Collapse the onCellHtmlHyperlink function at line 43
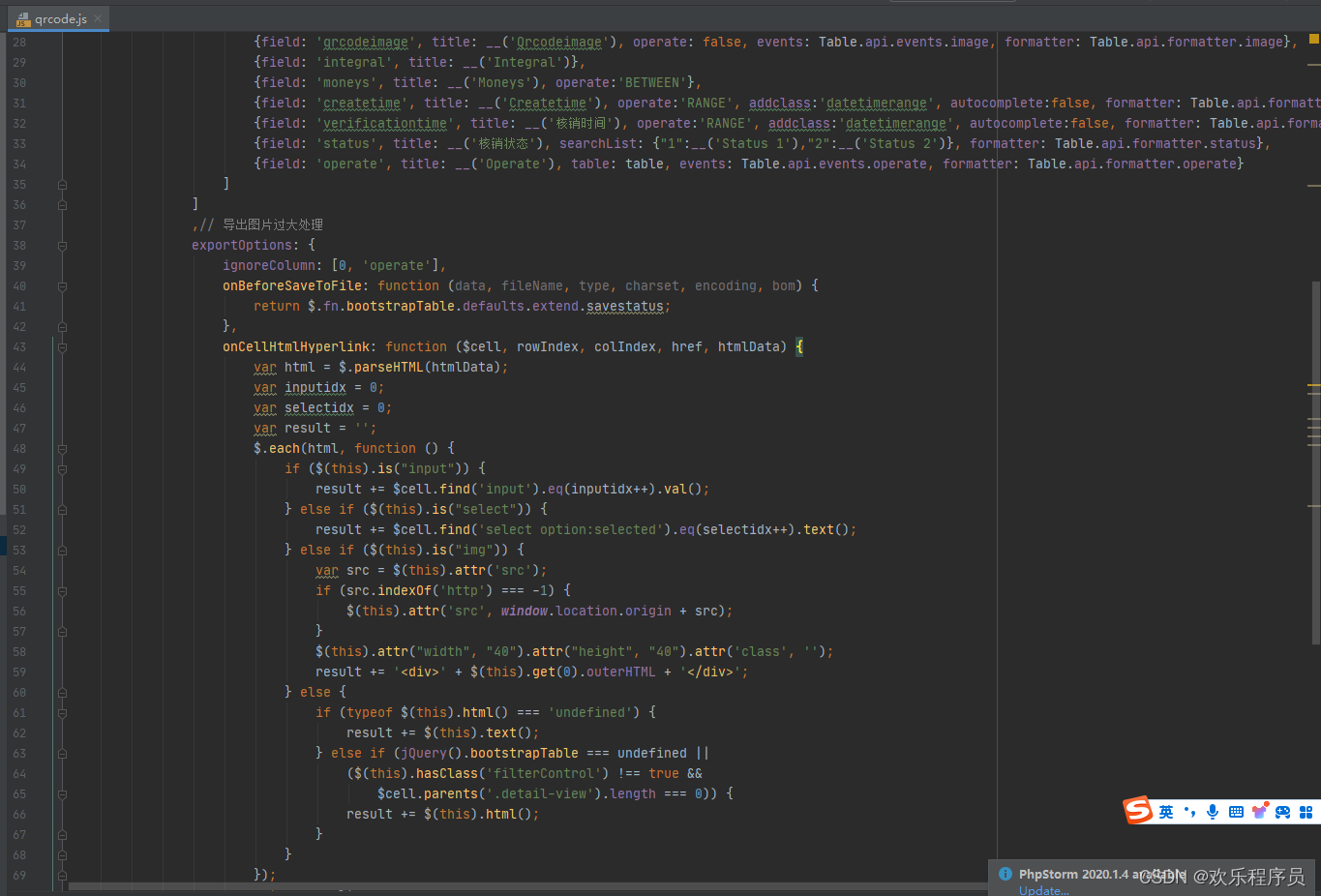Viewport: 1321px width, 896px height. 62,346
